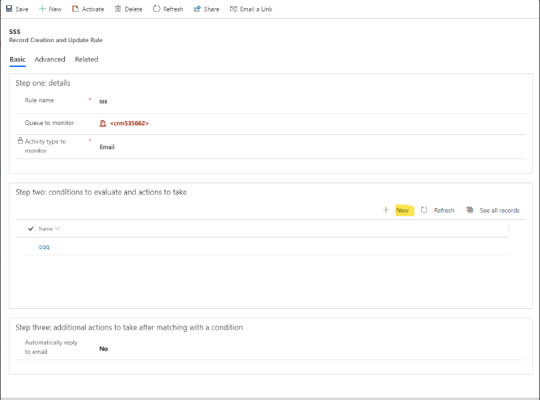Click the Delete trash icon

[118, 9]
